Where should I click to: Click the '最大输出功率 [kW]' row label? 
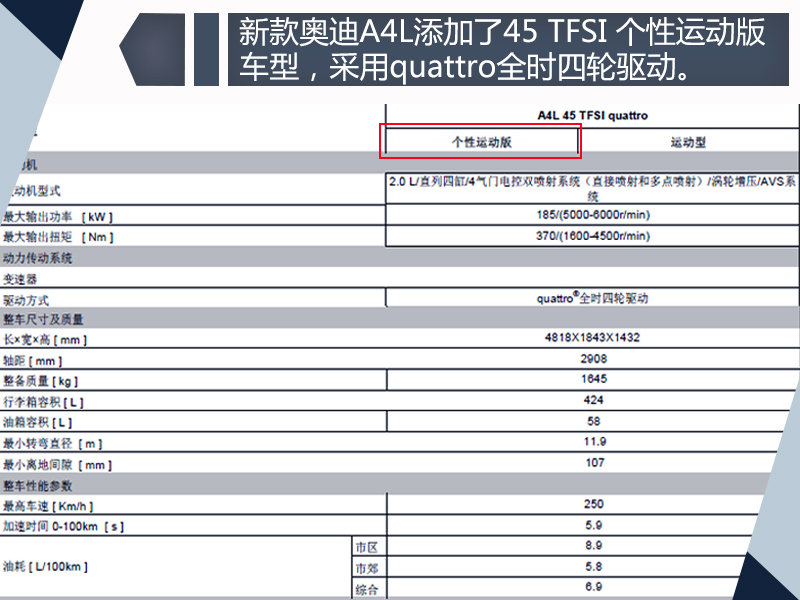coord(58,217)
